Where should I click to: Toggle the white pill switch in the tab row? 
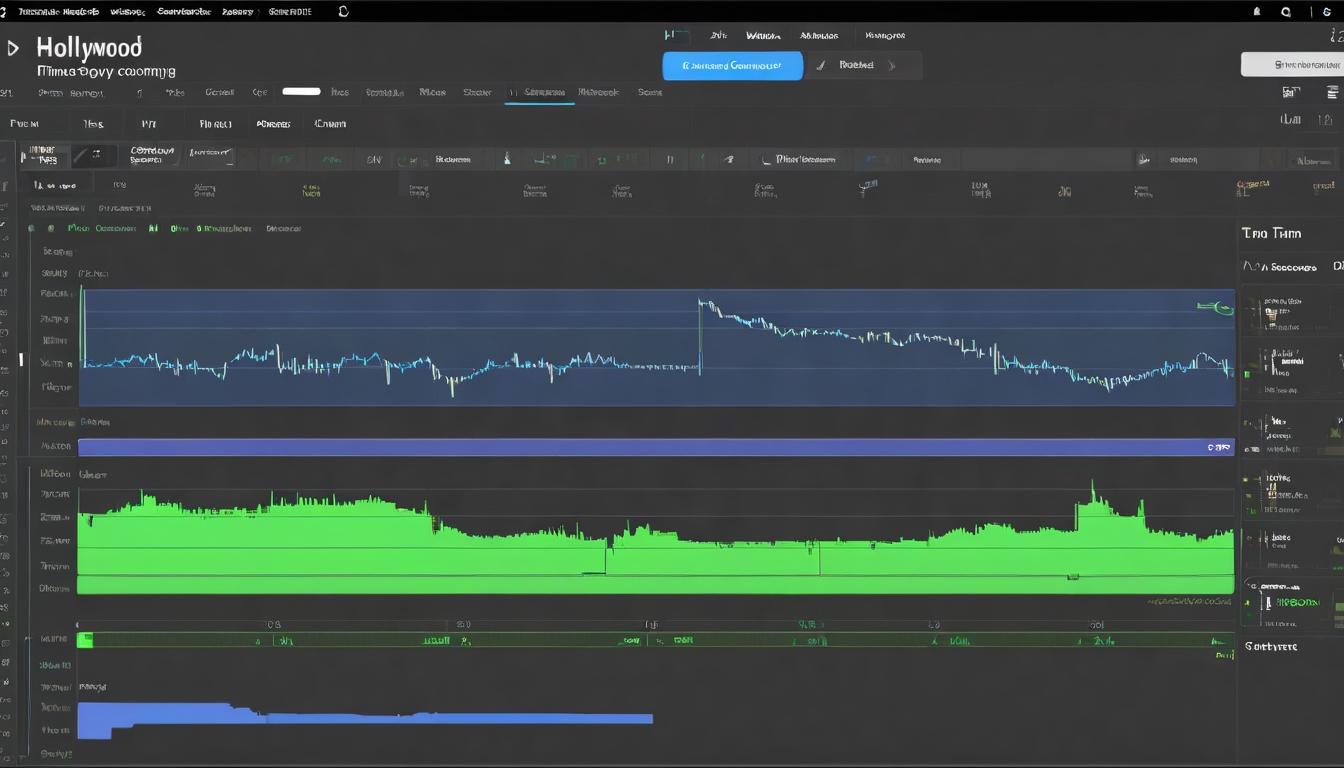[x=301, y=91]
